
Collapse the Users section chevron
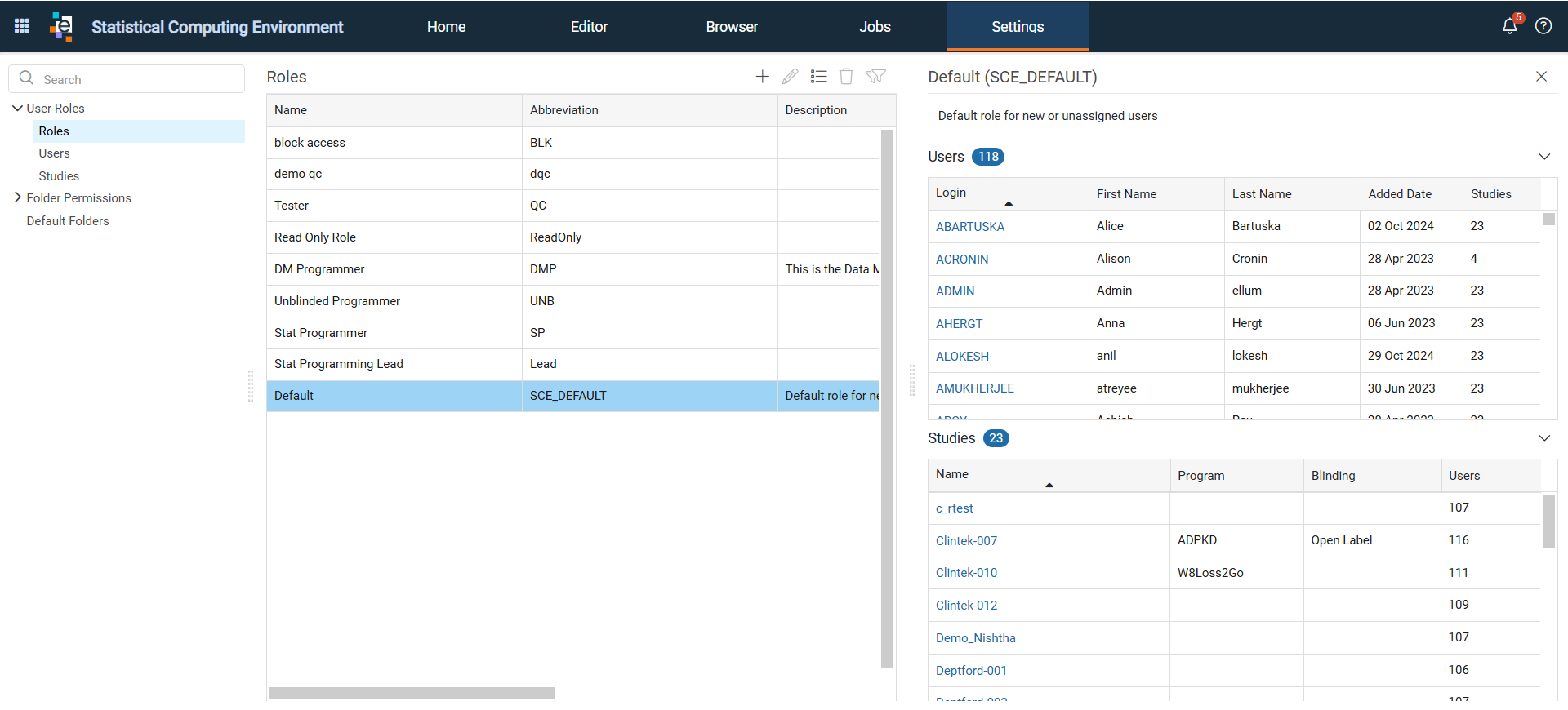(1544, 156)
